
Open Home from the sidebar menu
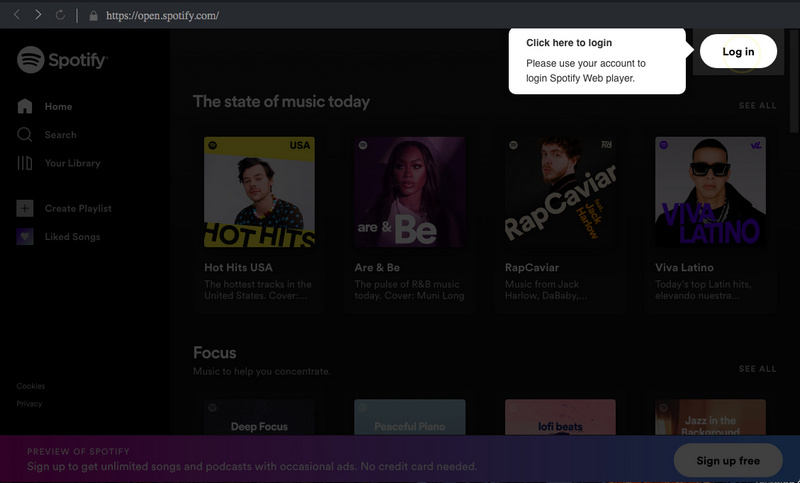(x=58, y=107)
